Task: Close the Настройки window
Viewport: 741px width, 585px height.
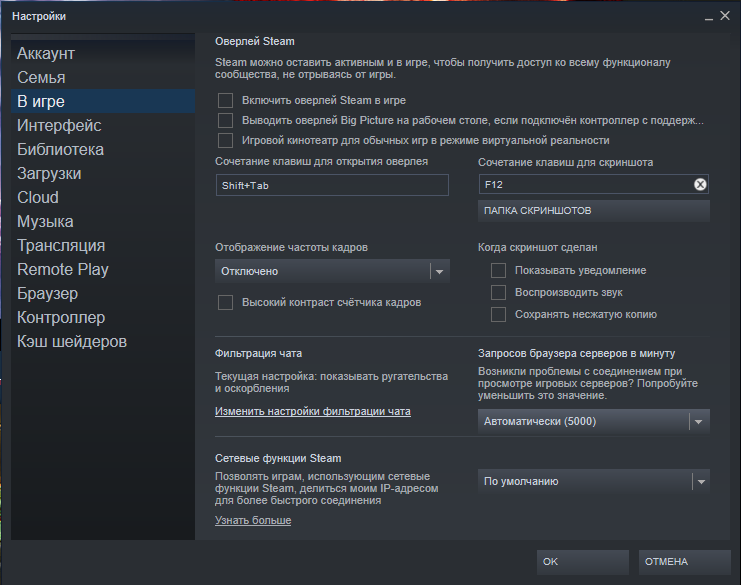Action: [x=725, y=16]
